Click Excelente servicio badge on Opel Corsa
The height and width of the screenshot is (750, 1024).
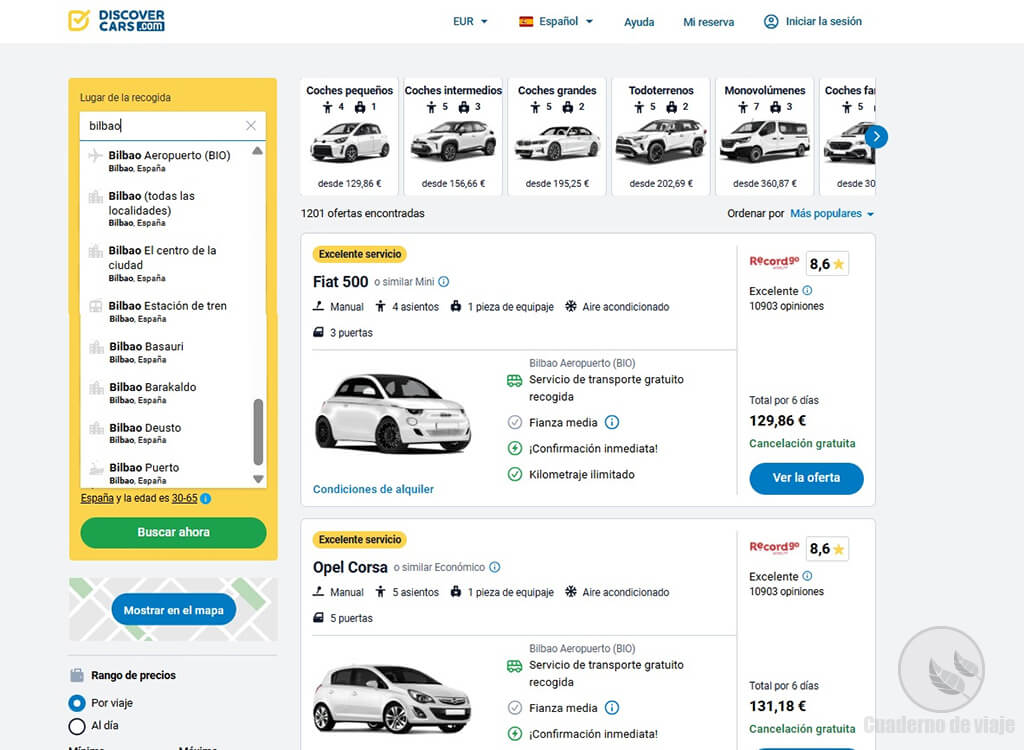360,540
